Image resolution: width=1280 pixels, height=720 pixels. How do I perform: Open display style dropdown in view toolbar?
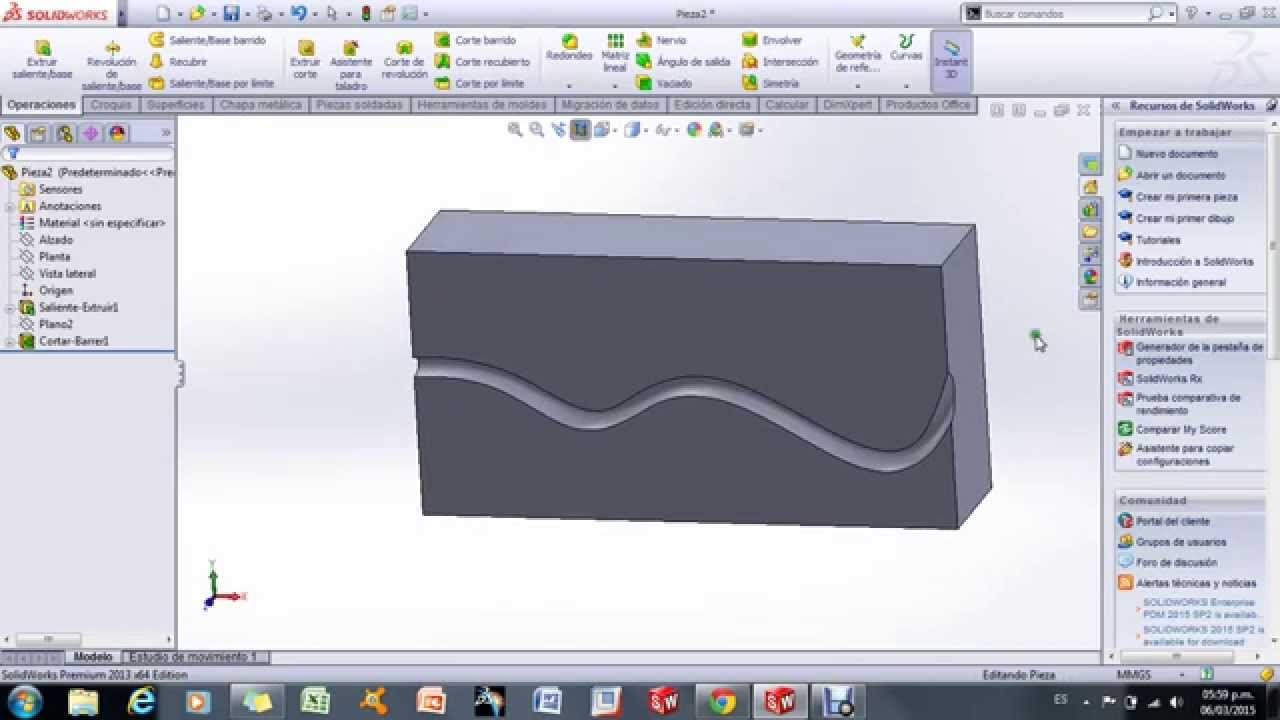647,131
